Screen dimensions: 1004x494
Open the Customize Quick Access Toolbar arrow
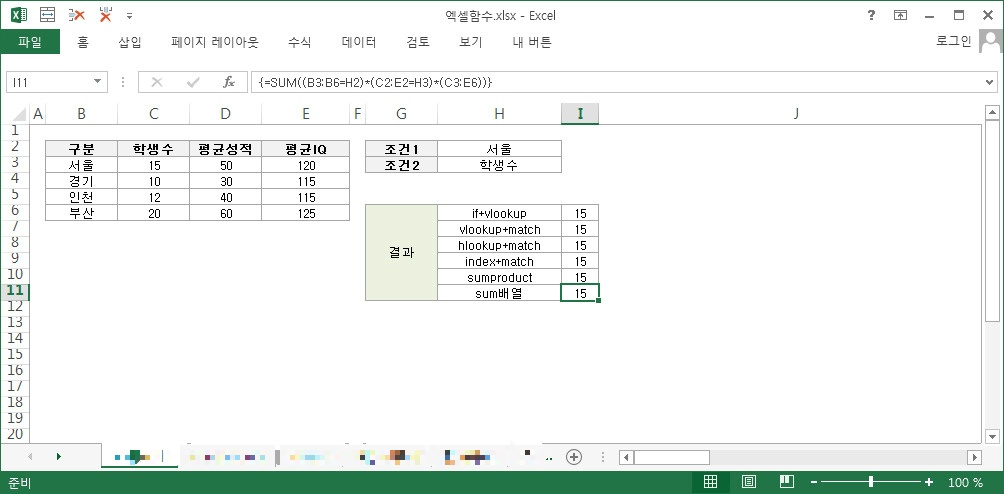click(x=130, y=16)
